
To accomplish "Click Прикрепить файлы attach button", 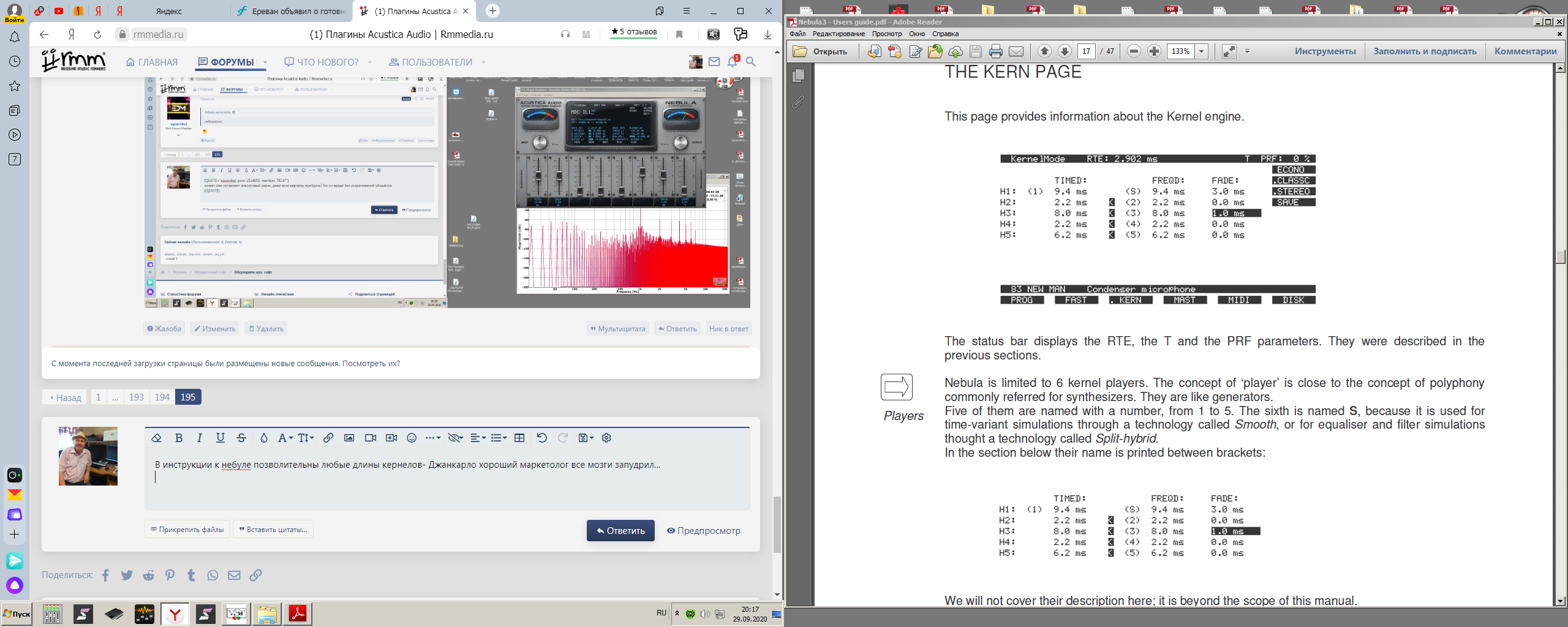I will pyautogui.click(x=187, y=530).
